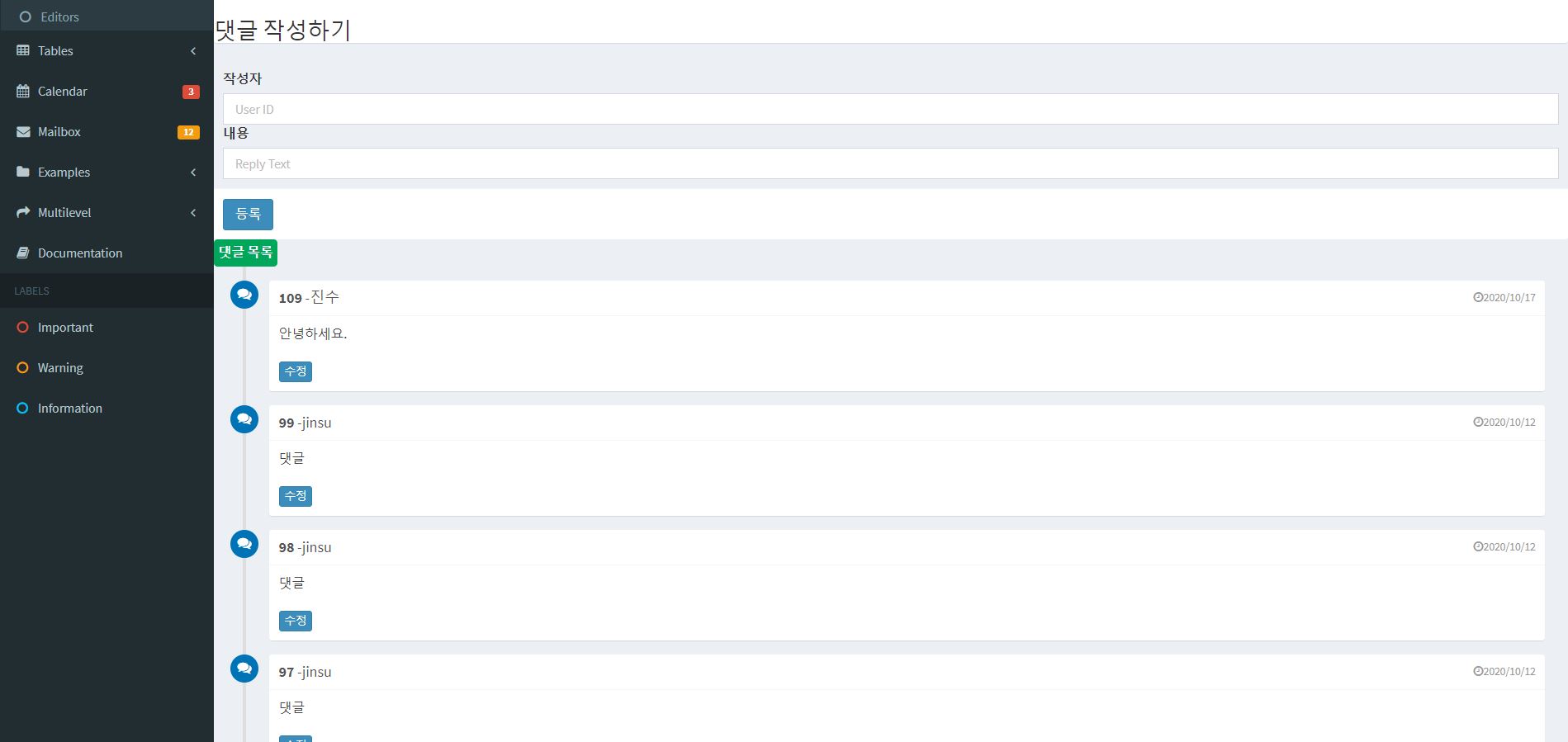Open Documentation from the sidebar
This screenshot has width=1568, height=742.
[x=80, y=253]
